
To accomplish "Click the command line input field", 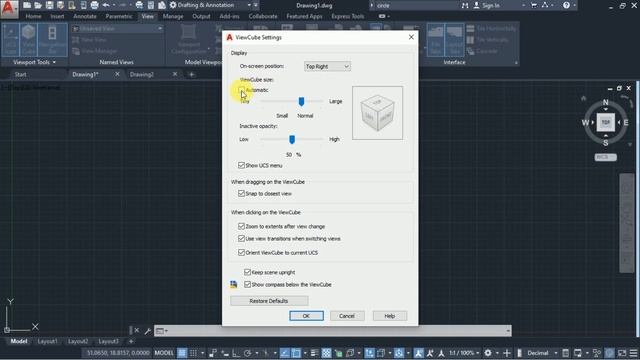I will [333, 331].
